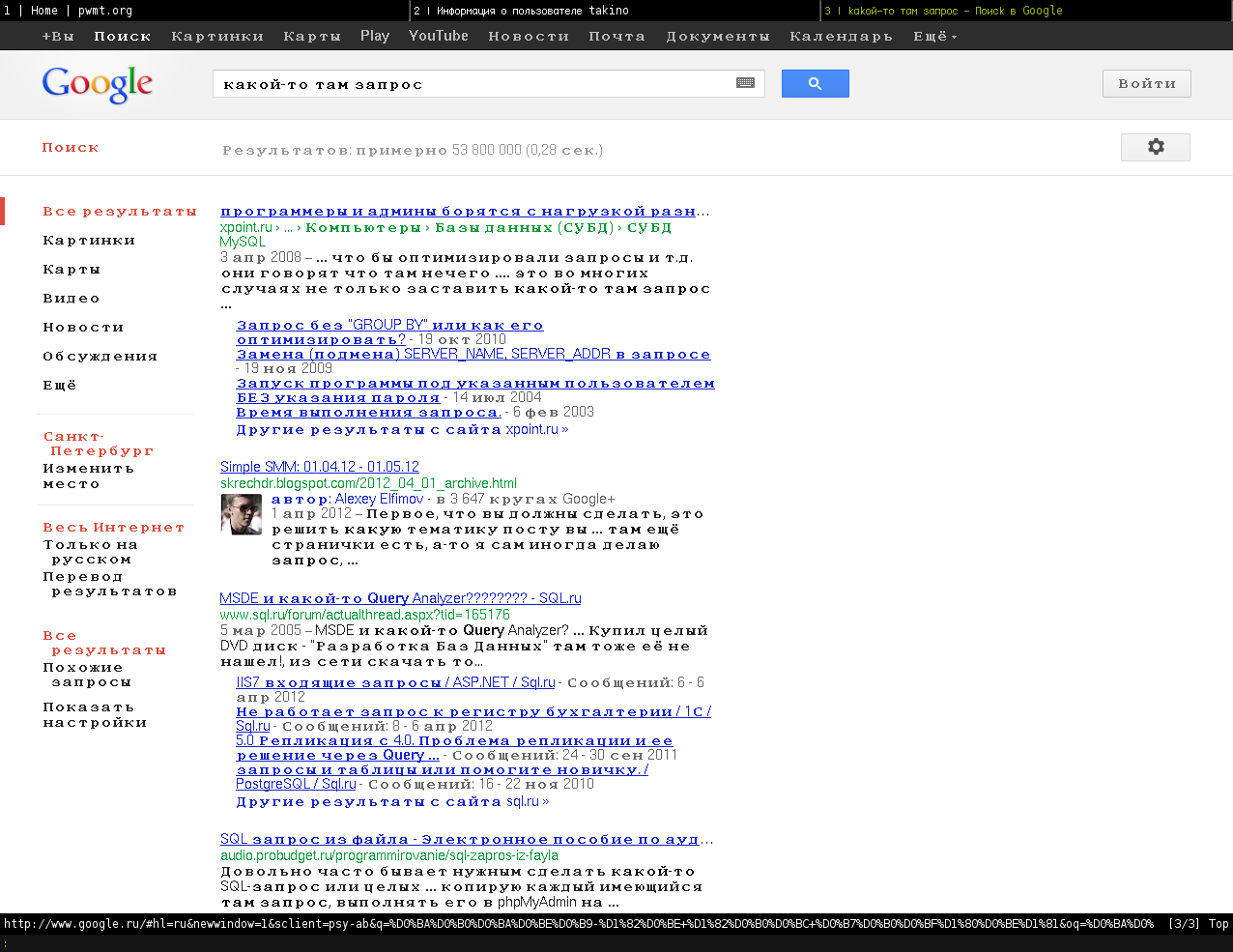Viewport: 1233px width, 952px height.
Task: Click Изменить место in sidebar
Action: tap(88, 476)
